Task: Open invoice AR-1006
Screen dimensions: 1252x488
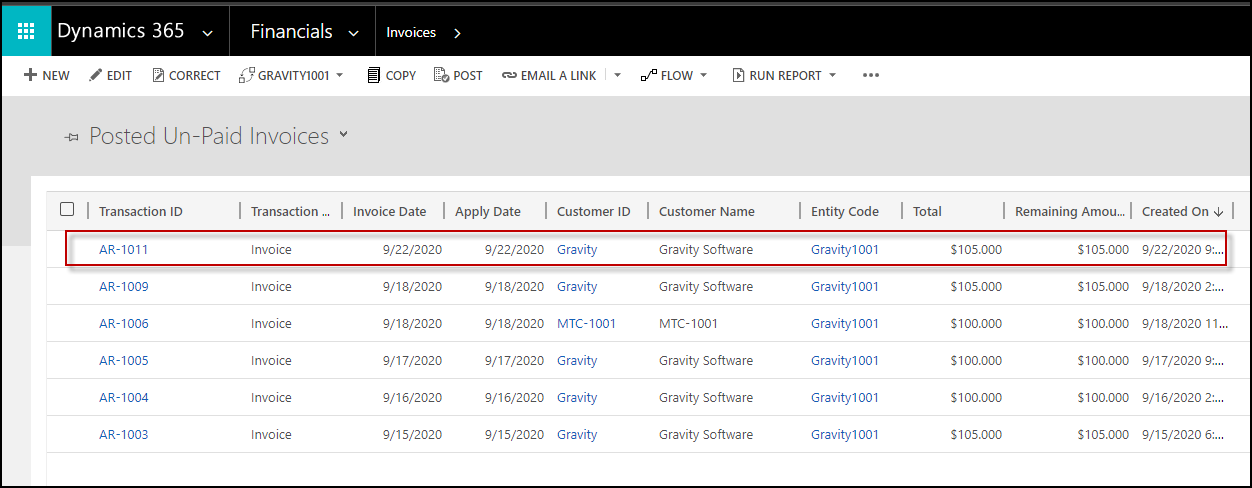Action: 123,323
